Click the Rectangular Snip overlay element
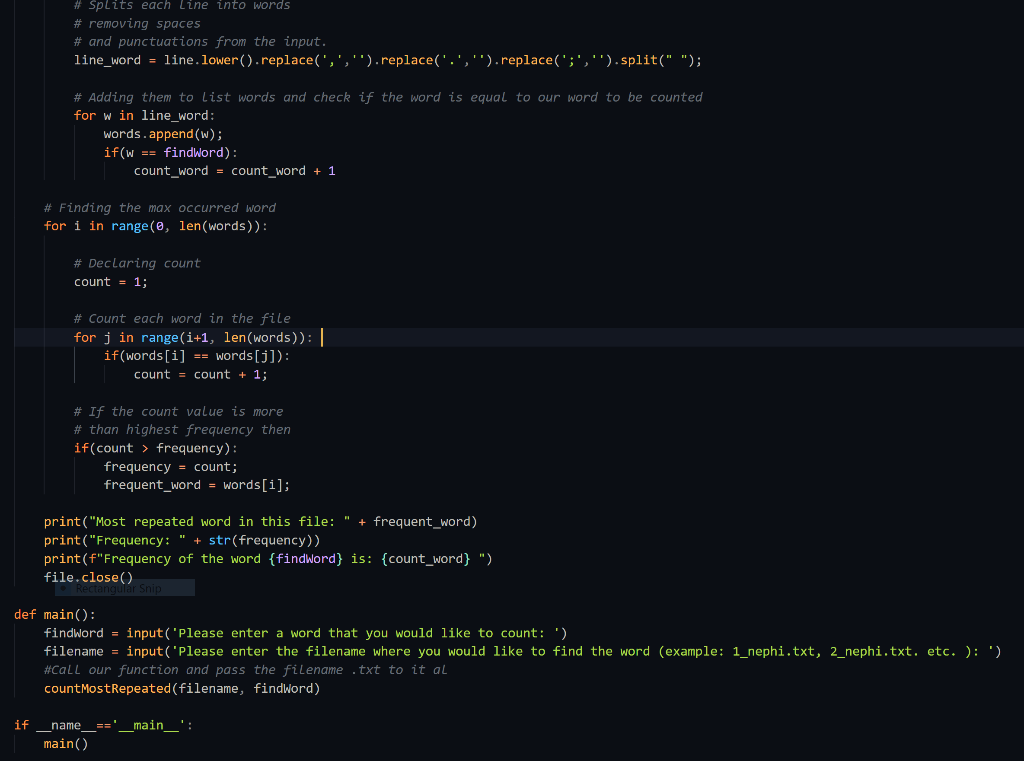Image resolution: width=1024 pixels, height=761 pixels. 122,587
